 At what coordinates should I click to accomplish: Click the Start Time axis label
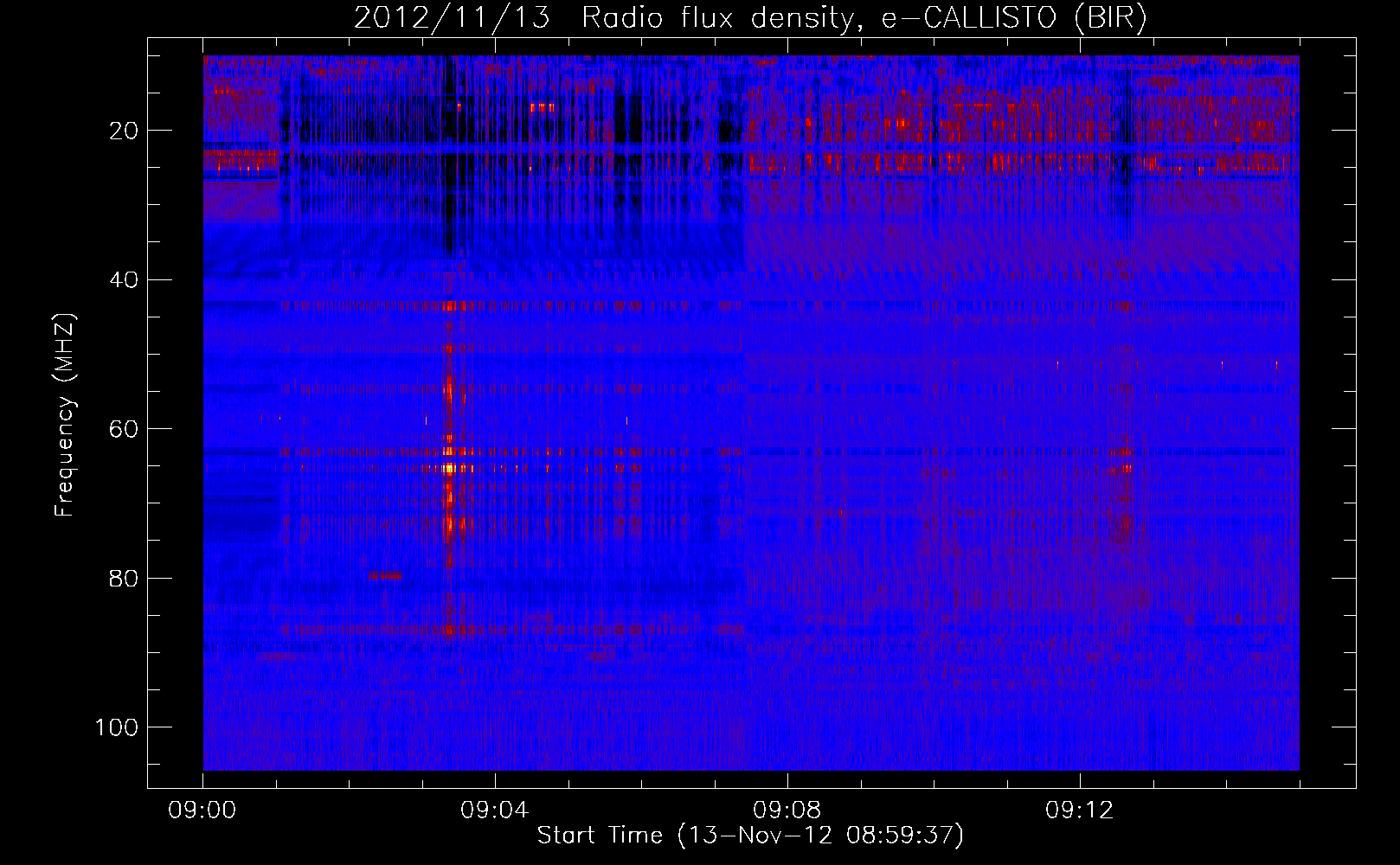[x=750, y=836]
